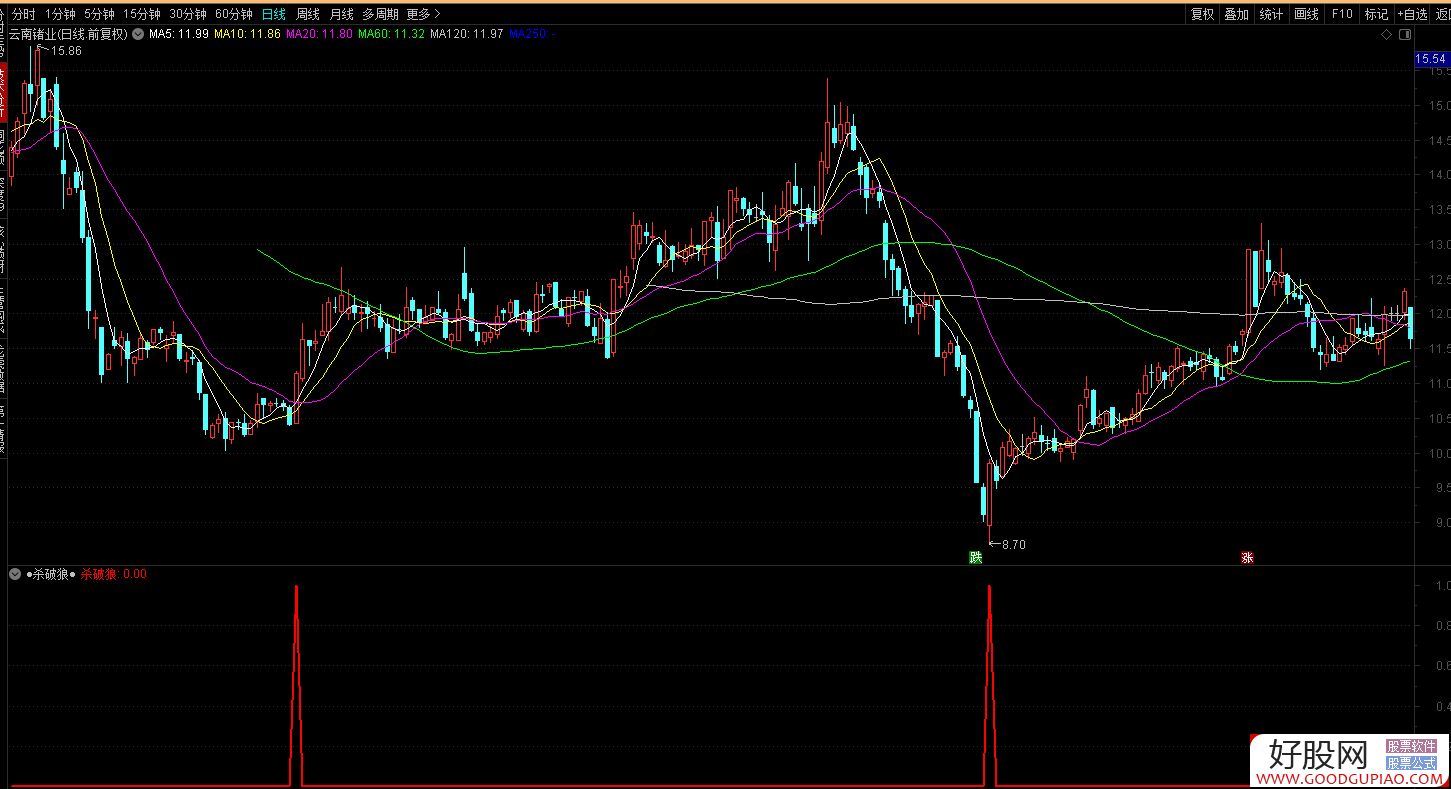Switch to the 周线 weekly chart
The image size is (1451, 789).
coord(308,14)
